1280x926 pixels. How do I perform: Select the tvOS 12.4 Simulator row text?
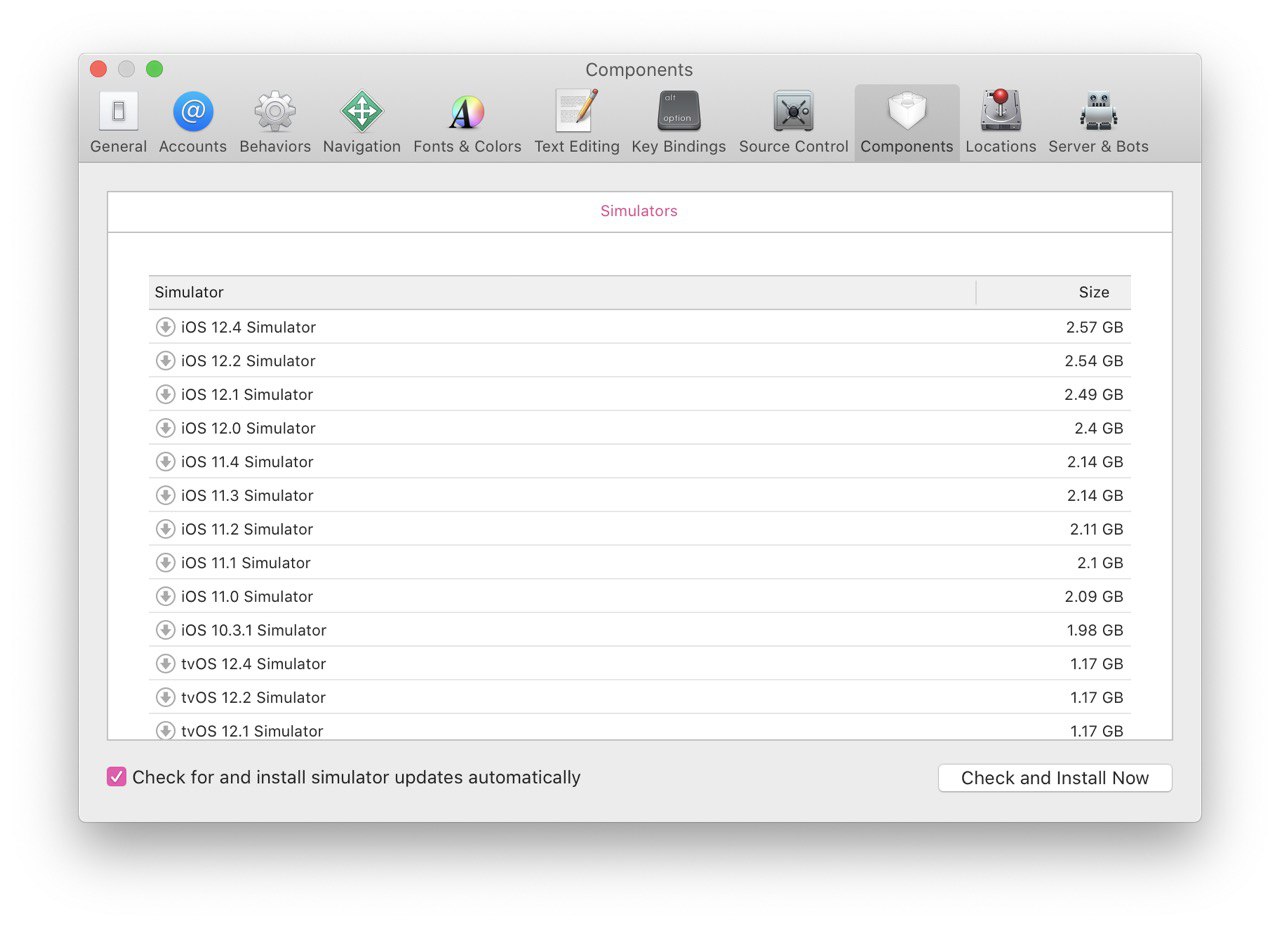tap(254, 664)
